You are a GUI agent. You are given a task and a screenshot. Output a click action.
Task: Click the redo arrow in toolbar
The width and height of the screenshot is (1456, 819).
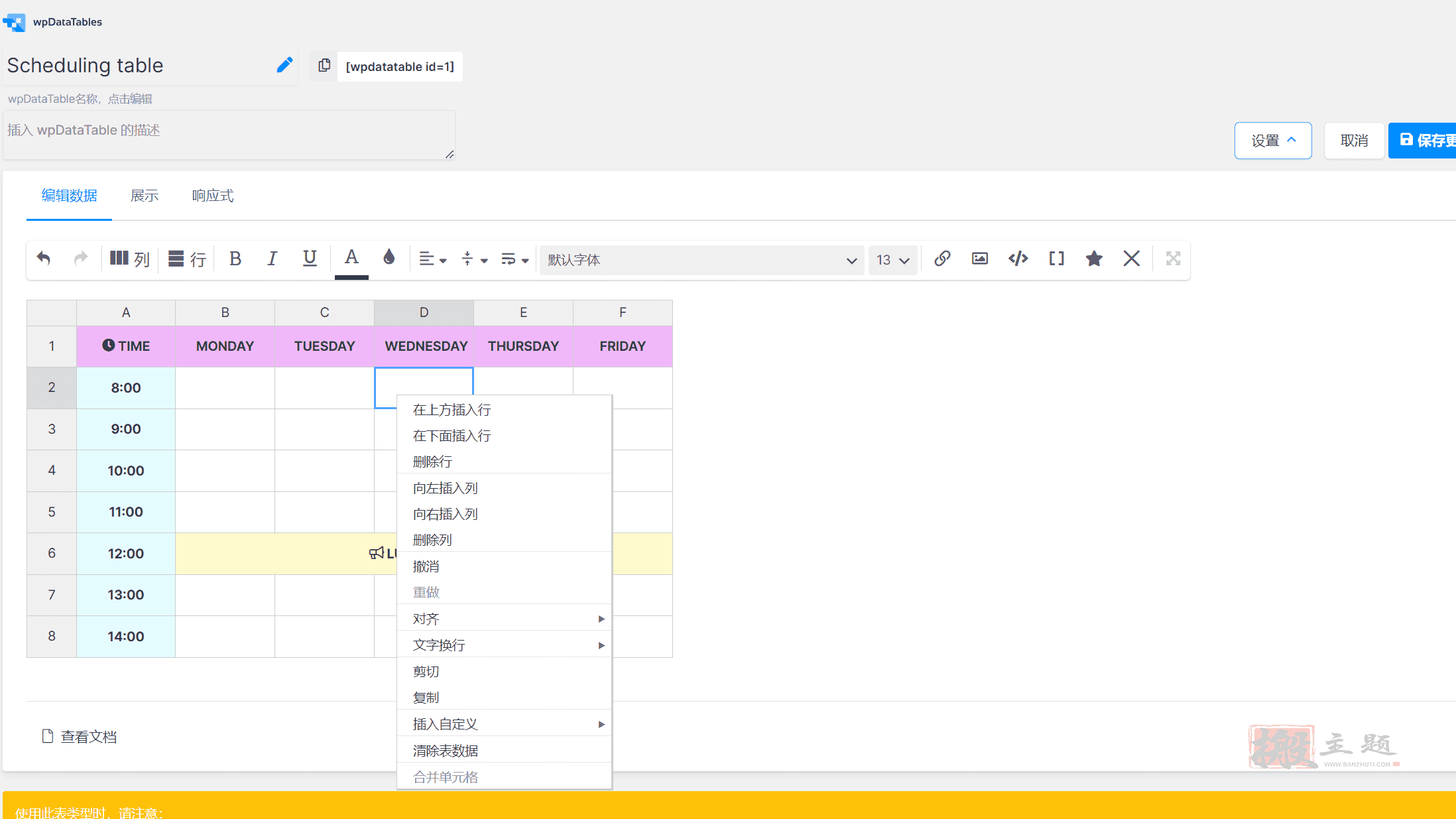81,259
